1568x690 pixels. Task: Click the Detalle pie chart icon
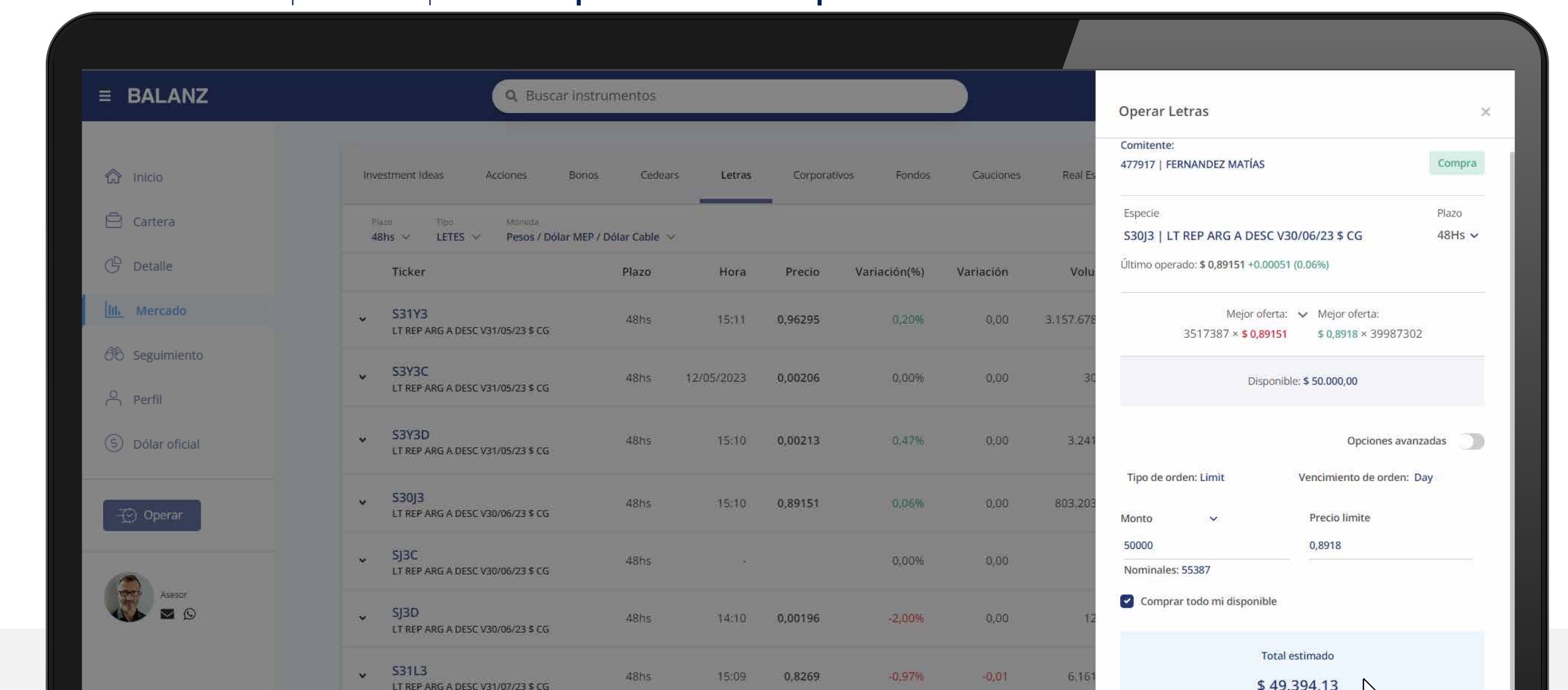pos(114,266)
